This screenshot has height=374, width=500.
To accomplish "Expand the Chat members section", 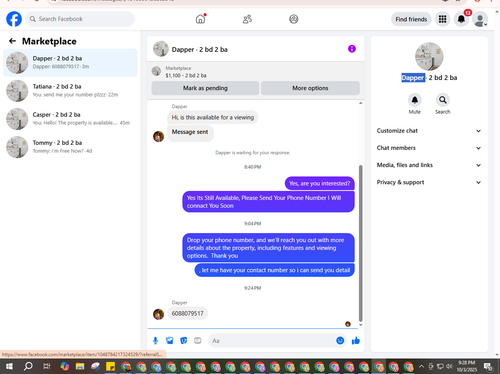I will pos(429,148).
